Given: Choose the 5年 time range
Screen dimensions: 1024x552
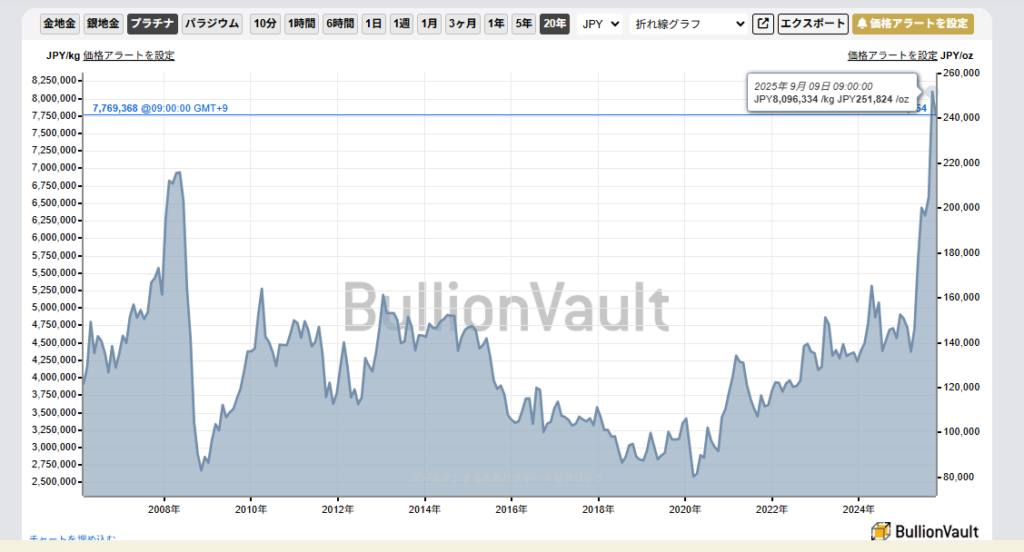Looking at the screenshot, I should click(523, 23).
